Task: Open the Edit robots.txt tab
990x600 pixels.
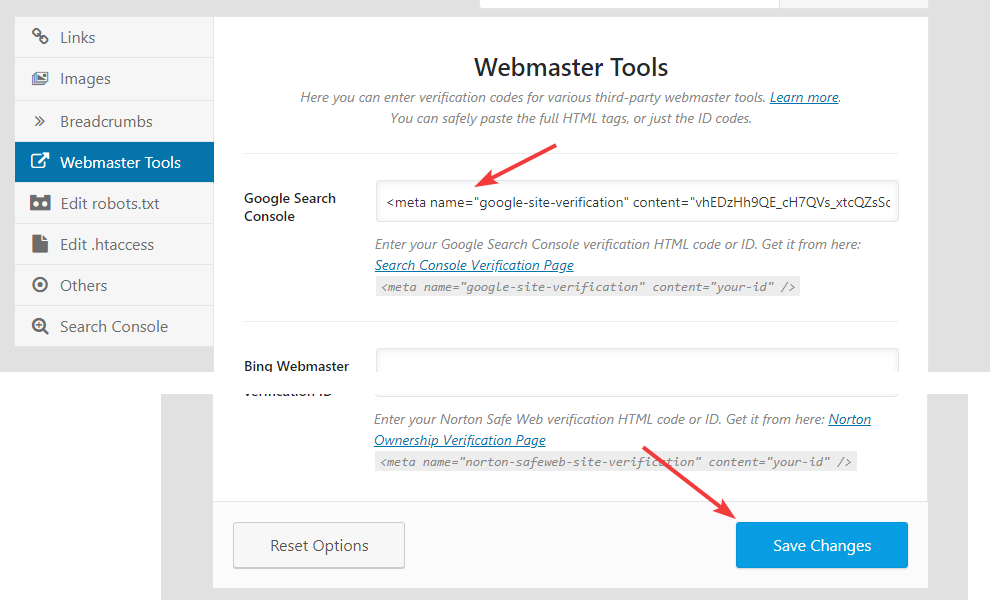Action: tap(114, 203)
